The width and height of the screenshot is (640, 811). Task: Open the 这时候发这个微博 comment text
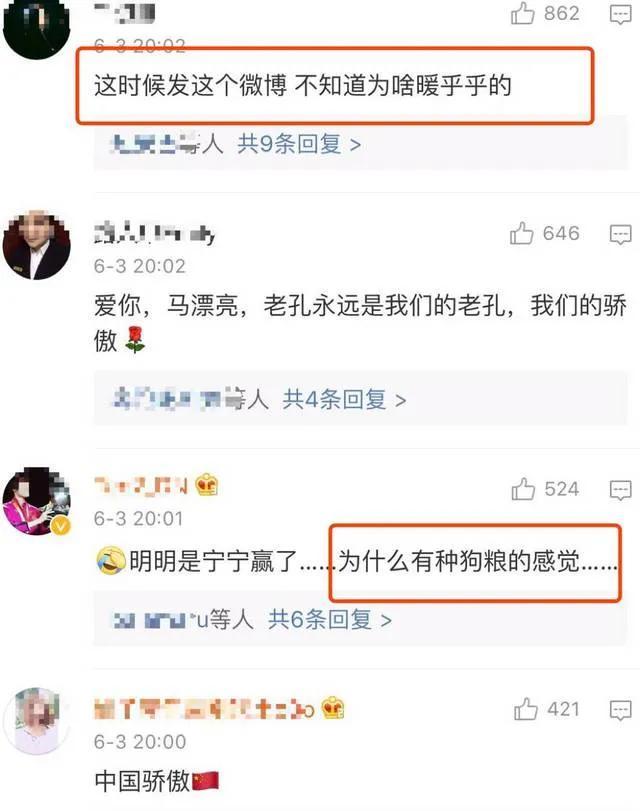pyautogui.click(x=303, y=86)
